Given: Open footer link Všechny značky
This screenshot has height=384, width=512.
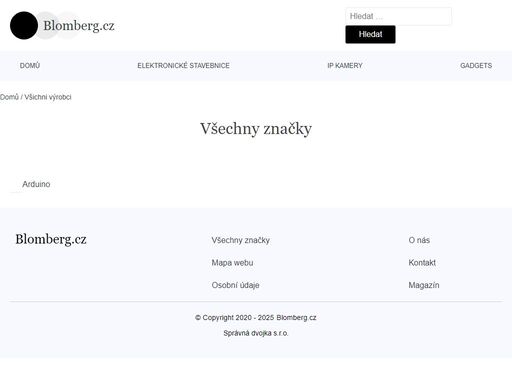Looking at the screenshot, I should pos(240,240).
